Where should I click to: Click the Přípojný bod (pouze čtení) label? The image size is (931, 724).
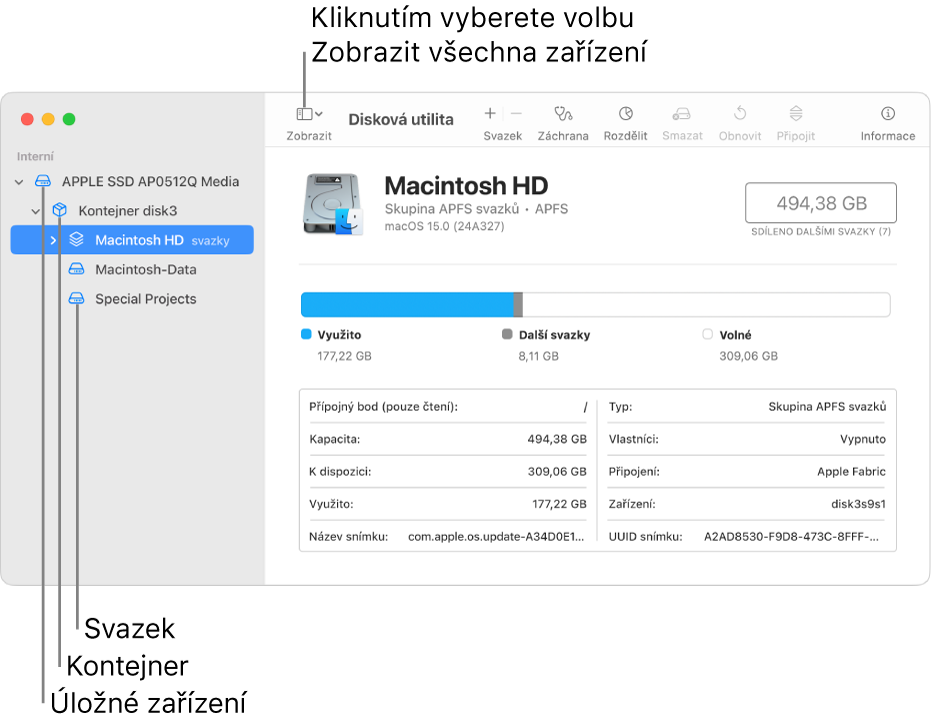(x=384, y=407)
